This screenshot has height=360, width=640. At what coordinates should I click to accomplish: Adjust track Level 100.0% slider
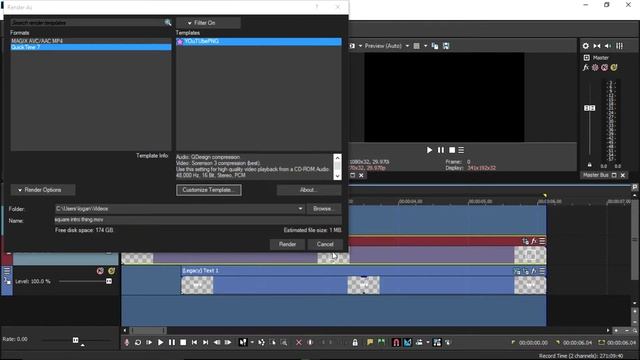[109, 281]
